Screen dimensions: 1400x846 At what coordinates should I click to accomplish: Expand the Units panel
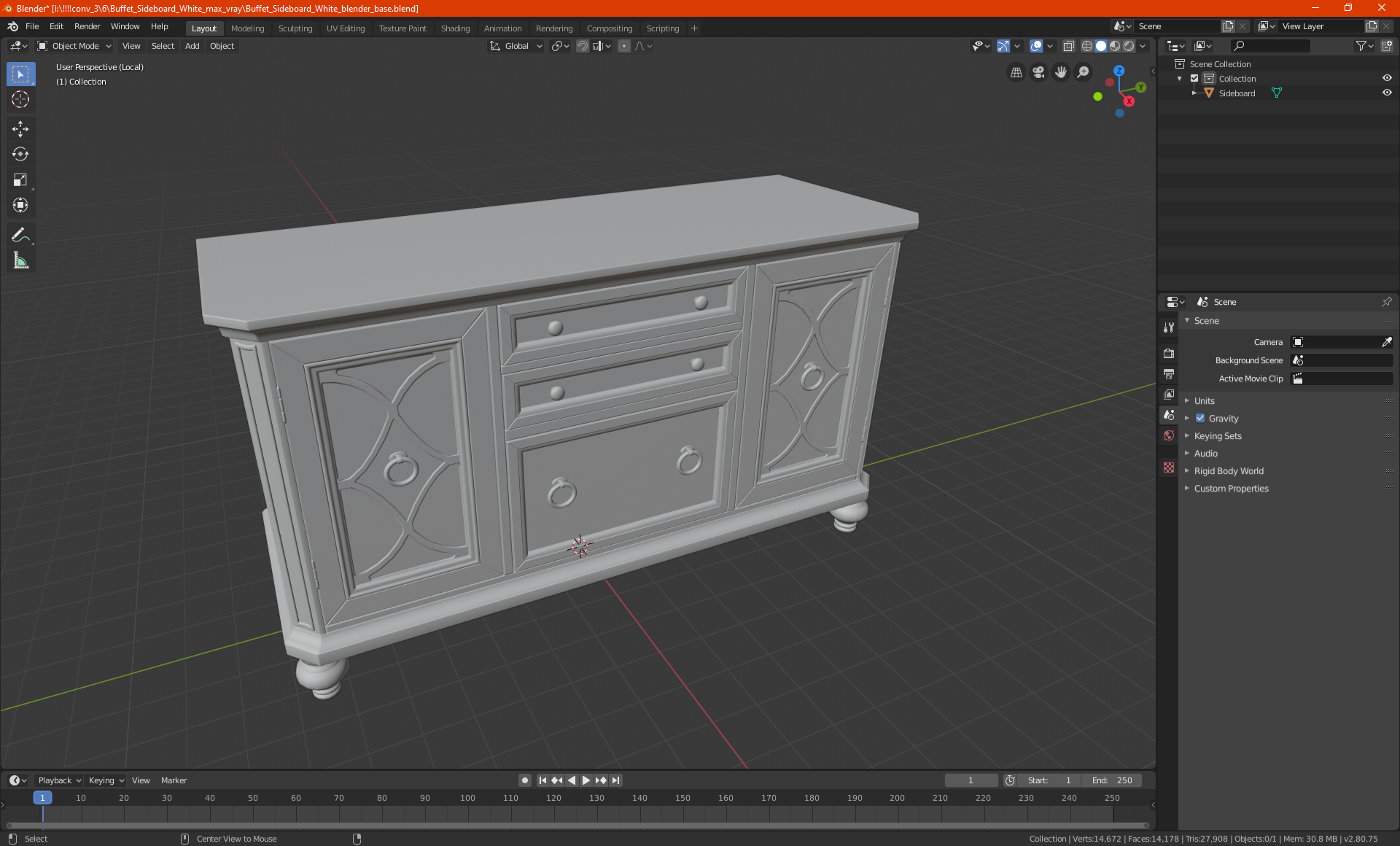pyautogui.click(x=1204, y=401)
